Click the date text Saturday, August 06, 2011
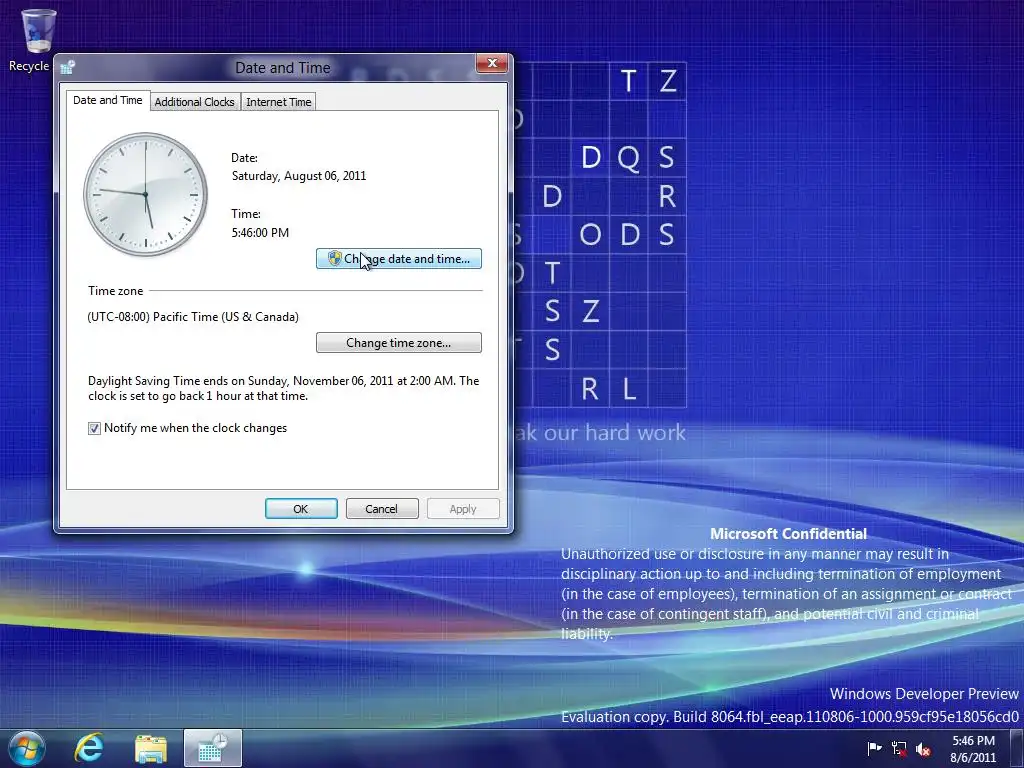 click(x=299, y=176)
